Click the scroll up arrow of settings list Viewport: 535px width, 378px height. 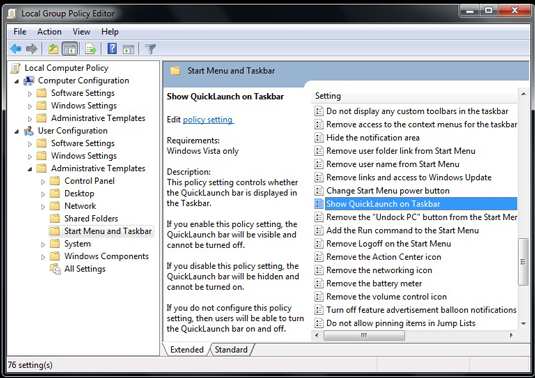tap(523, 94)
